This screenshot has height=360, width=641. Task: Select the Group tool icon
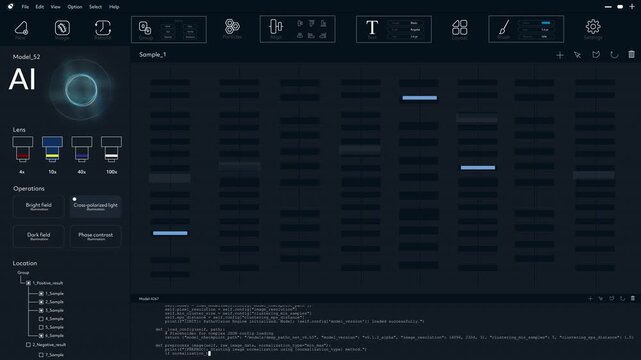145,29
